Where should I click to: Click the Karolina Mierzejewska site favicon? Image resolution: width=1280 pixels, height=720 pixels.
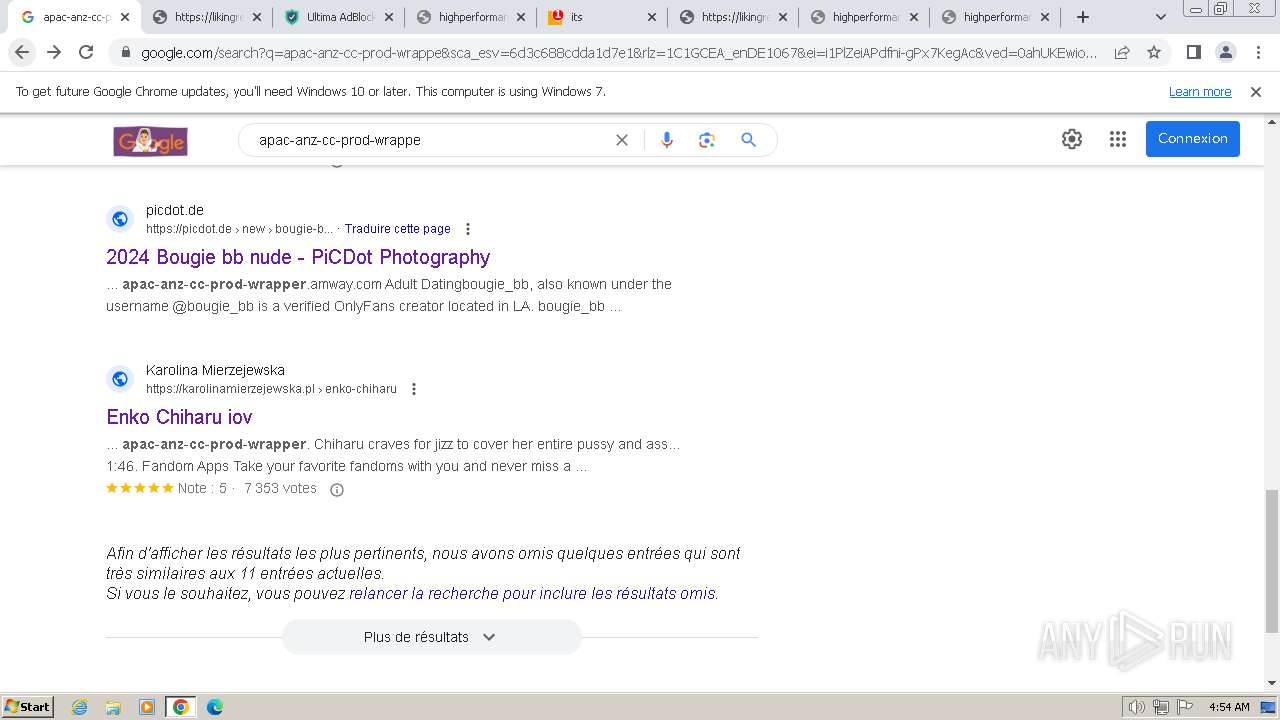(120, 379)
